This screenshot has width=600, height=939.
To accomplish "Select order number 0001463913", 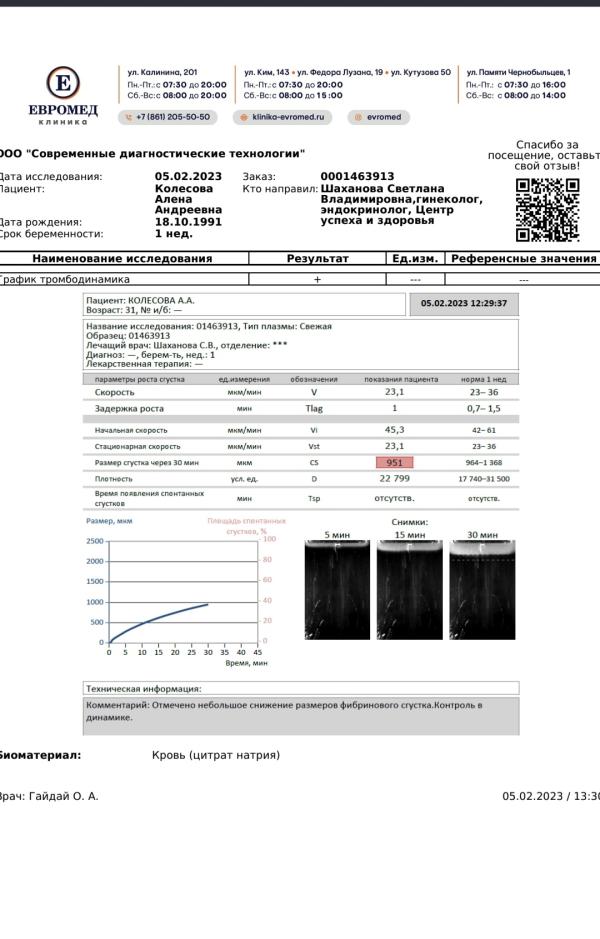I will coord(357,177).
